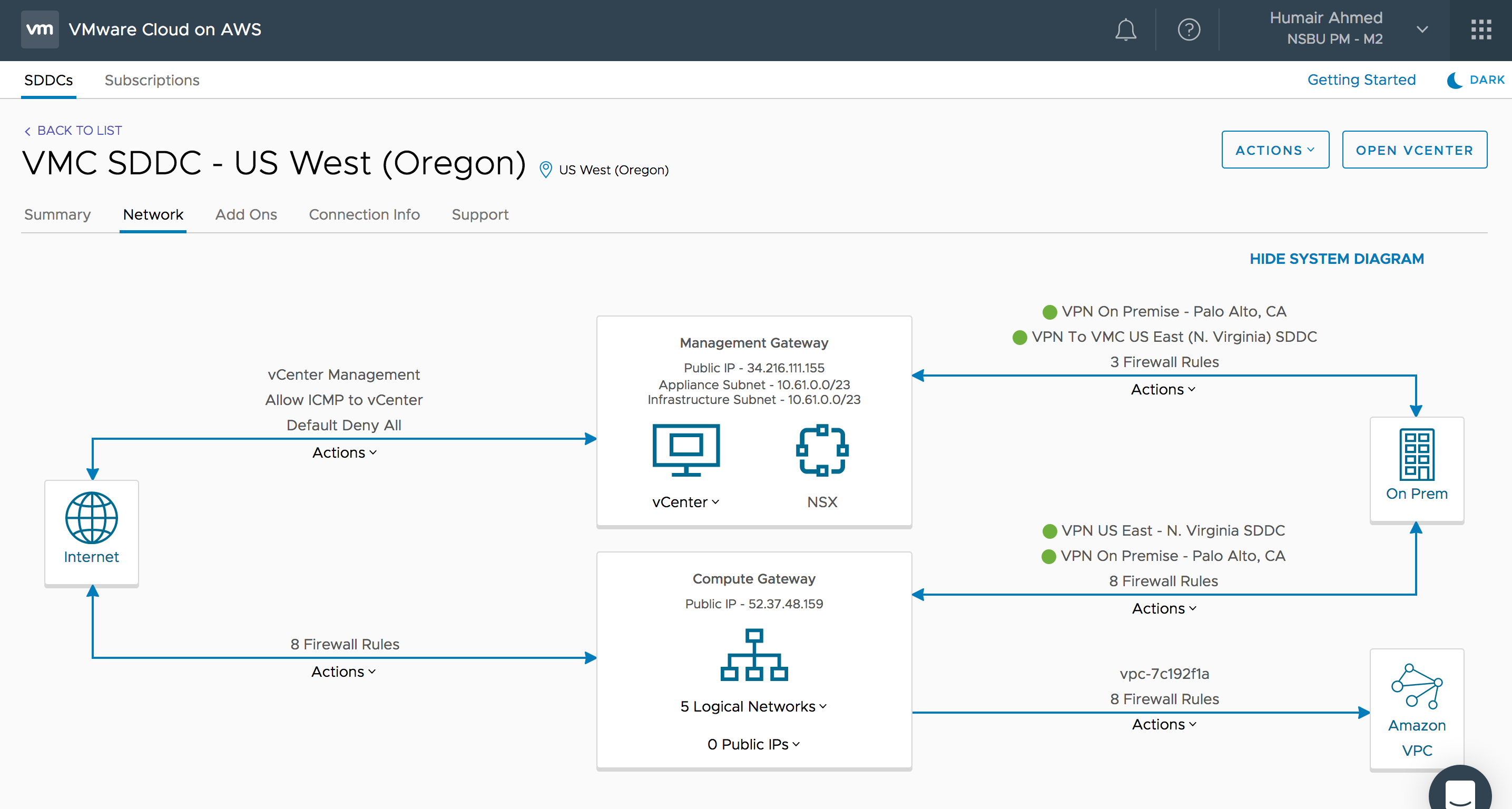Image resolution: width=1512 pixels, height=809 pixels.
Task: Click the Allow ICMP to vCenter rule
Action: (x=344, y=400)
